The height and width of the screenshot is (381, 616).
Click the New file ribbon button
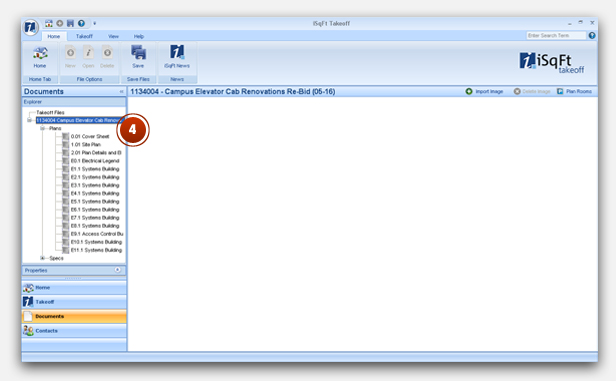(x=70, y=57)
